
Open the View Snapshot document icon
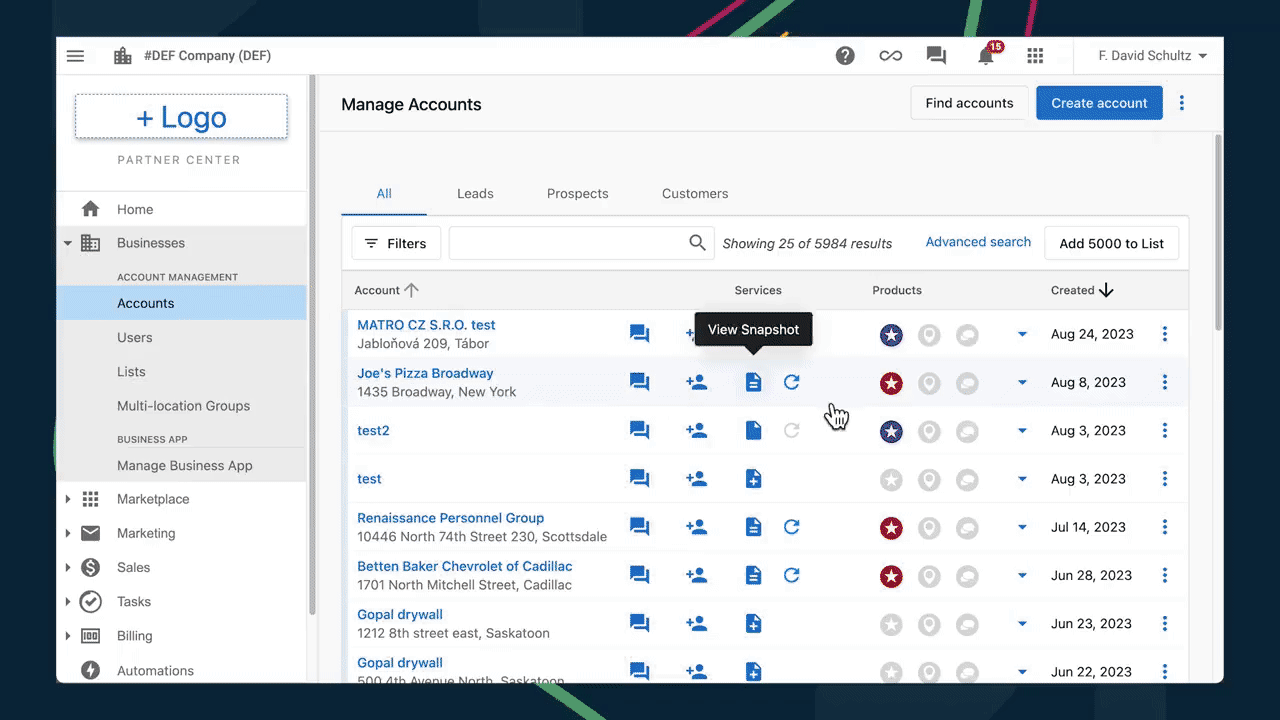pyautogui.click(x=753, y=382)
